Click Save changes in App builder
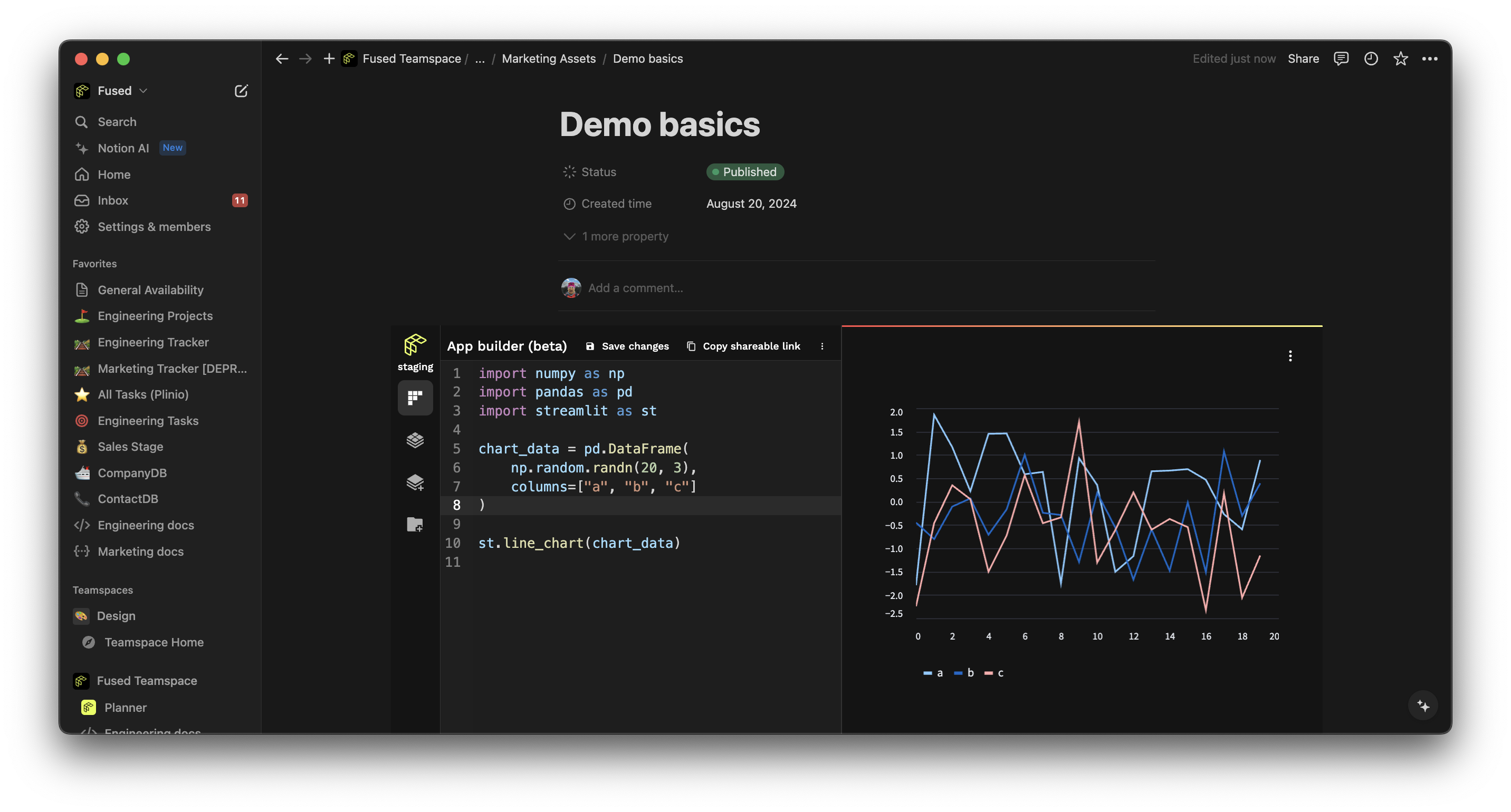The height and width of the screenshot is (812, 1511). pyautogui.click(x=627, y=346)
